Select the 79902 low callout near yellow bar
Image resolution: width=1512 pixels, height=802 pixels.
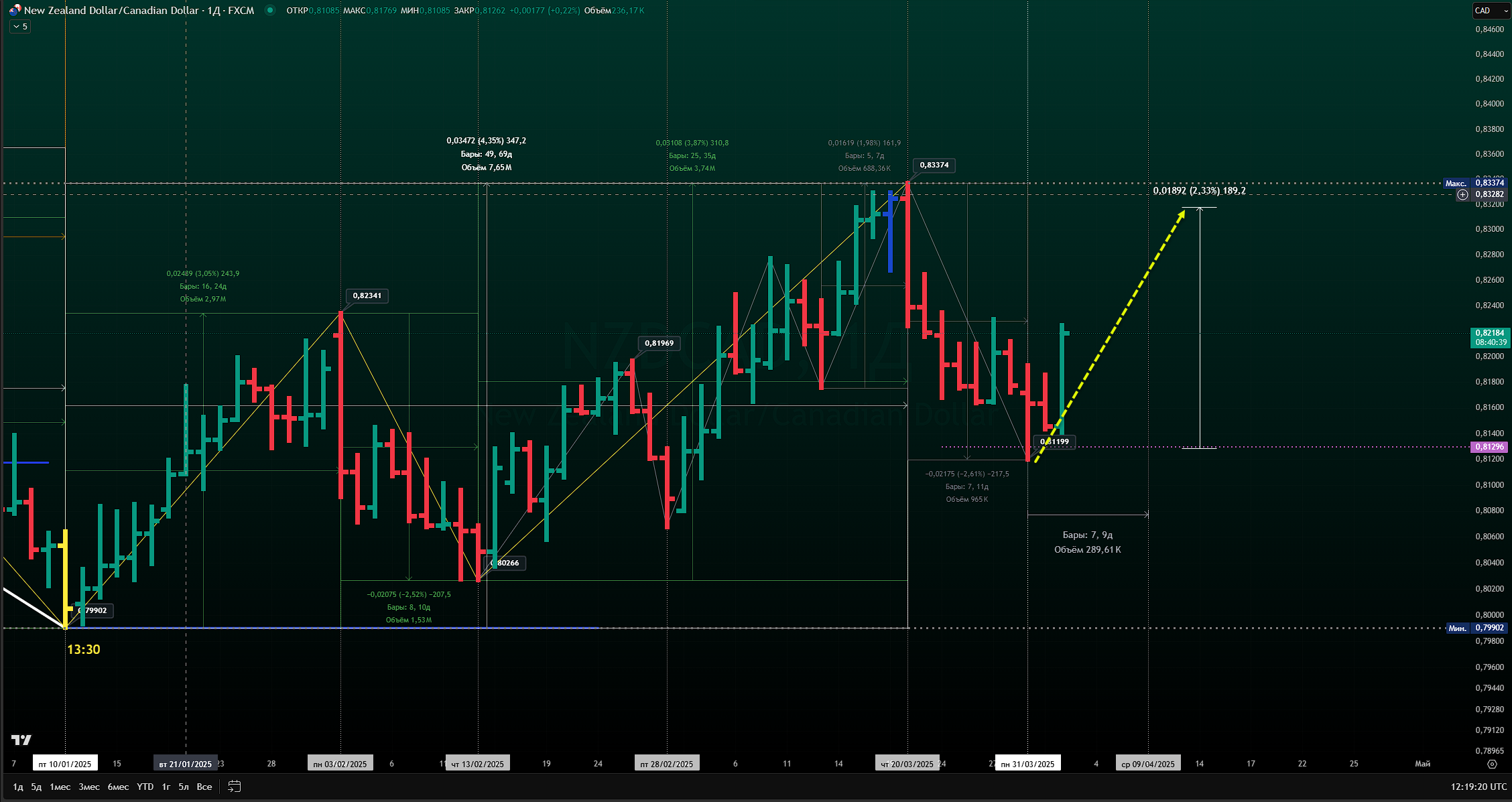pyautogui.click(x=94, y=610)
